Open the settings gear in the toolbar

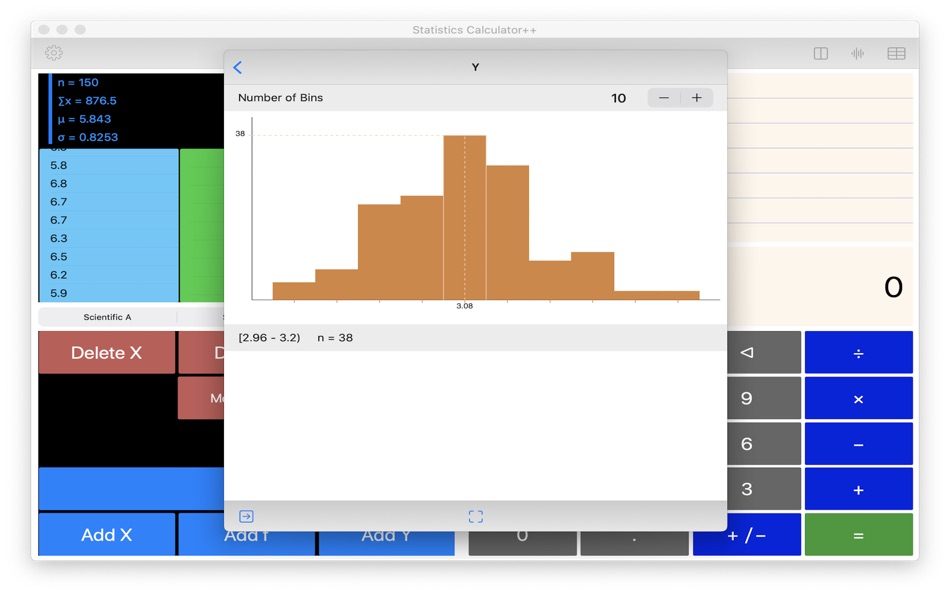pos(54,53)
